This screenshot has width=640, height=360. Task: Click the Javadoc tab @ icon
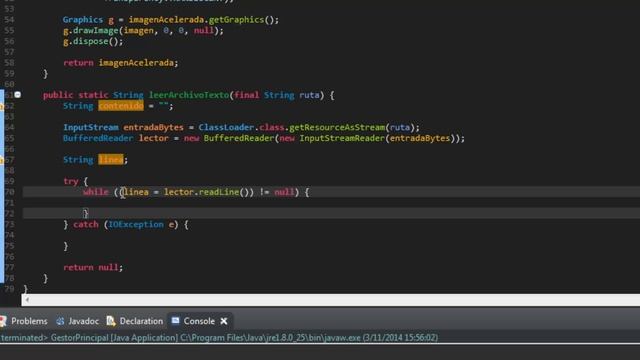pos(60,321)
